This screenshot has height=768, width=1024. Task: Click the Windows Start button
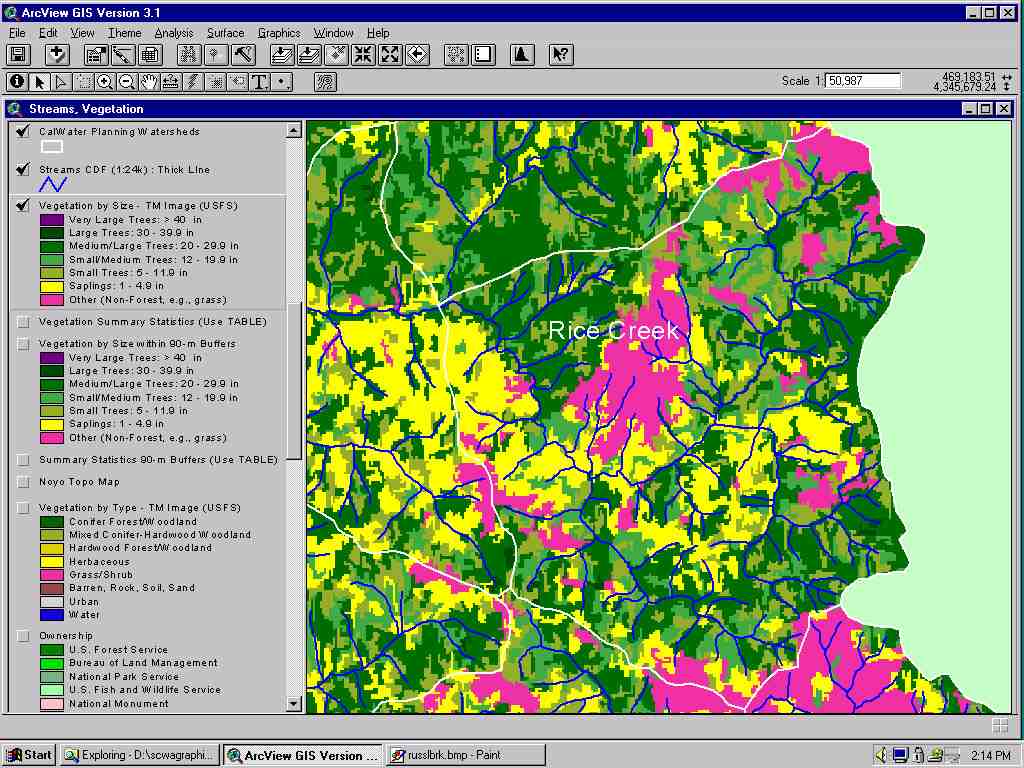coord(29,755)
